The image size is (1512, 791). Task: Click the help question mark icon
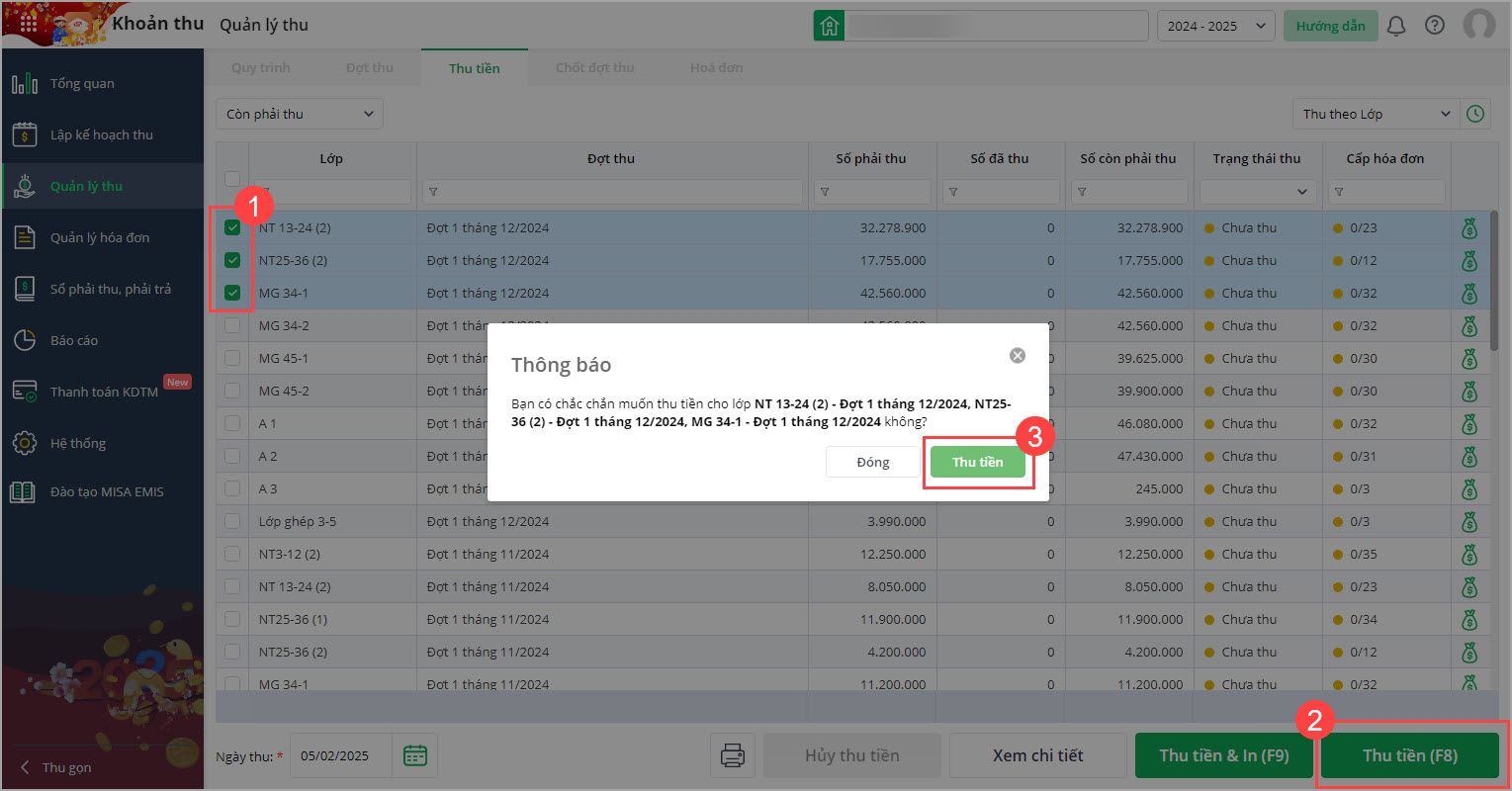pos(1435,26)
